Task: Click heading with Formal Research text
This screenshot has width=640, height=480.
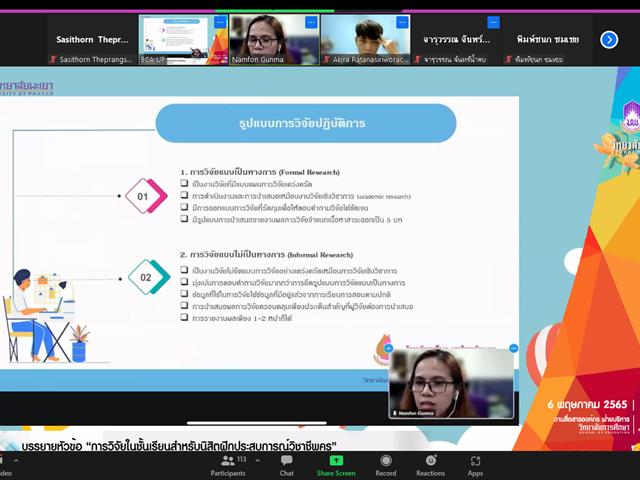Action: click(x=260, y=172)
